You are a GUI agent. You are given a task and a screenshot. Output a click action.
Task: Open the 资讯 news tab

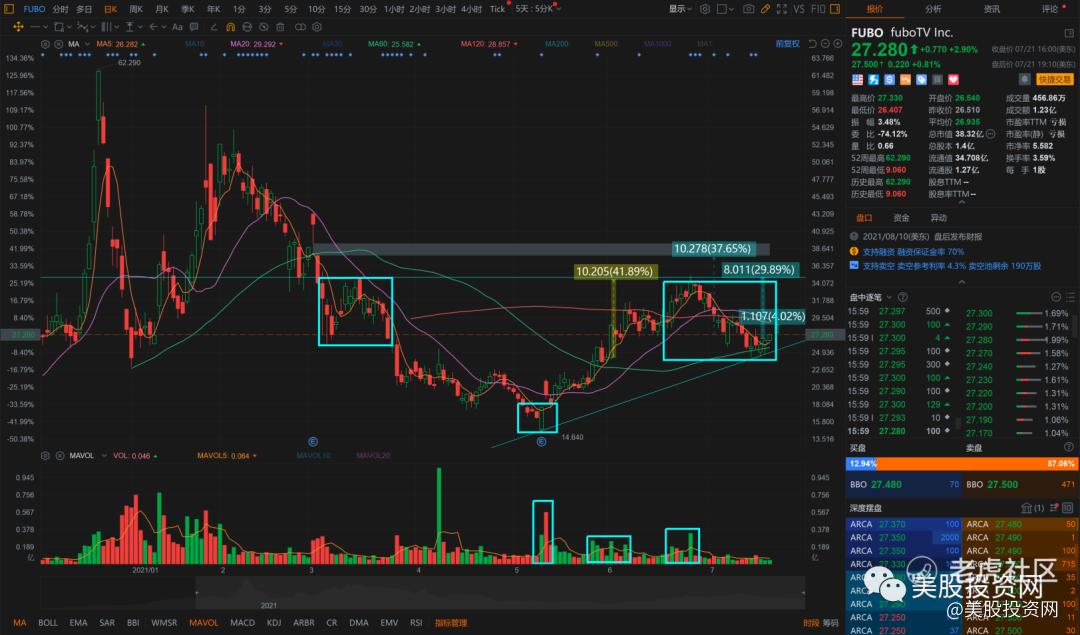[x=992, y=9]
